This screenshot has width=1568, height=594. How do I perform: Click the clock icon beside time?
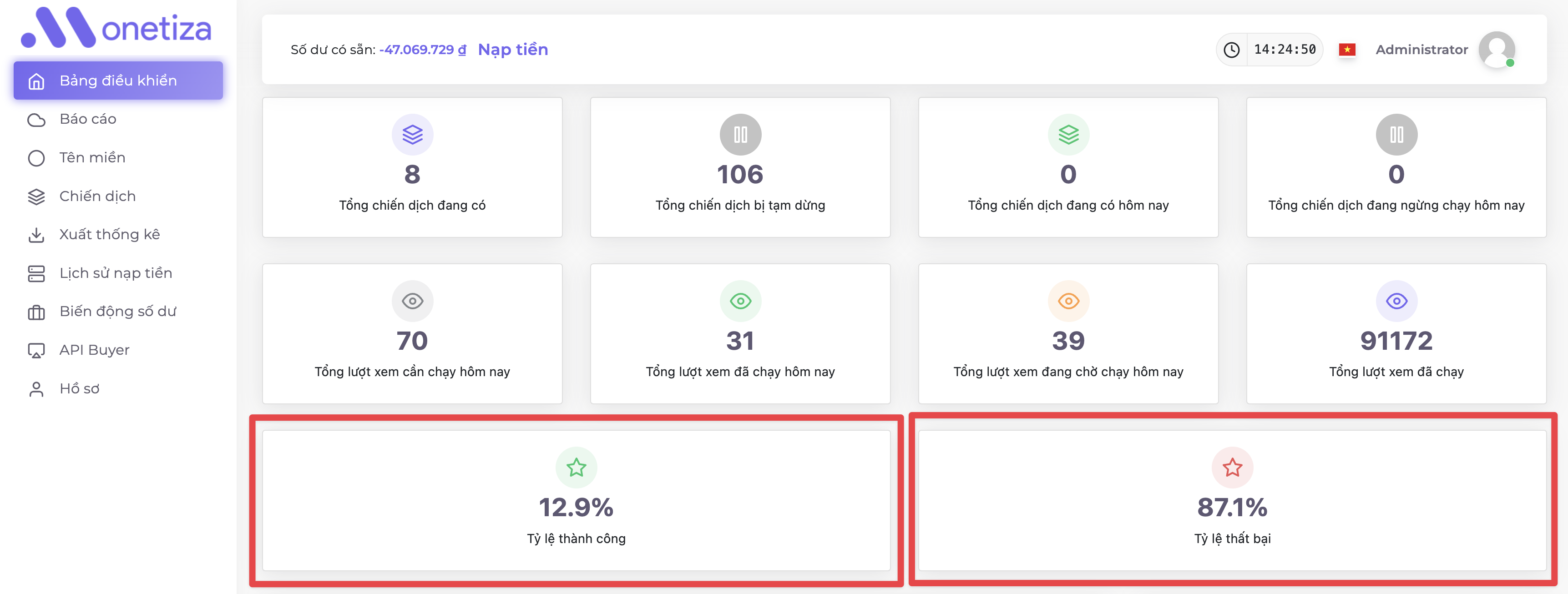point(1231,49)
